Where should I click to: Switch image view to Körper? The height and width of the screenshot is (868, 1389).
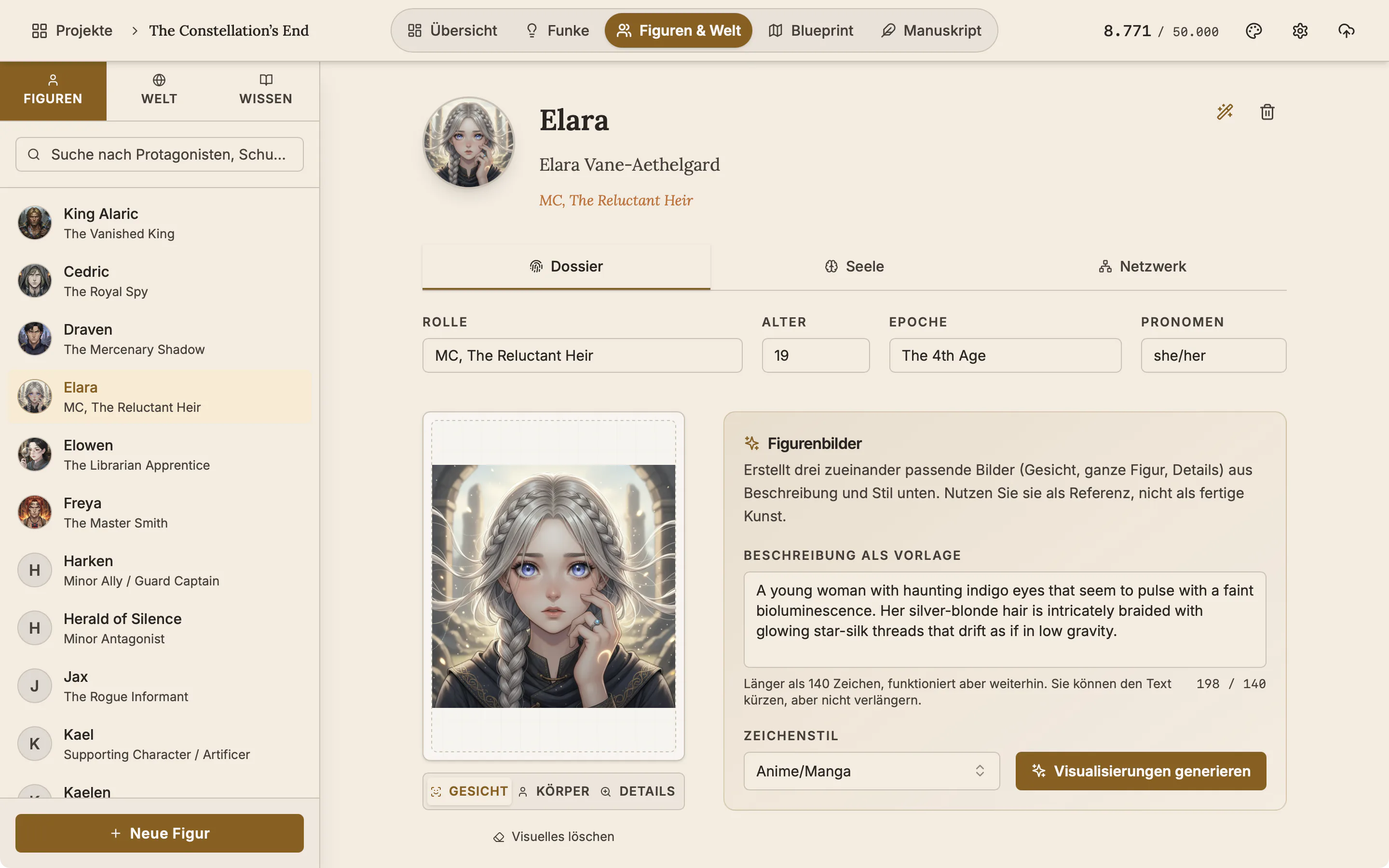[x=554, y=791]
